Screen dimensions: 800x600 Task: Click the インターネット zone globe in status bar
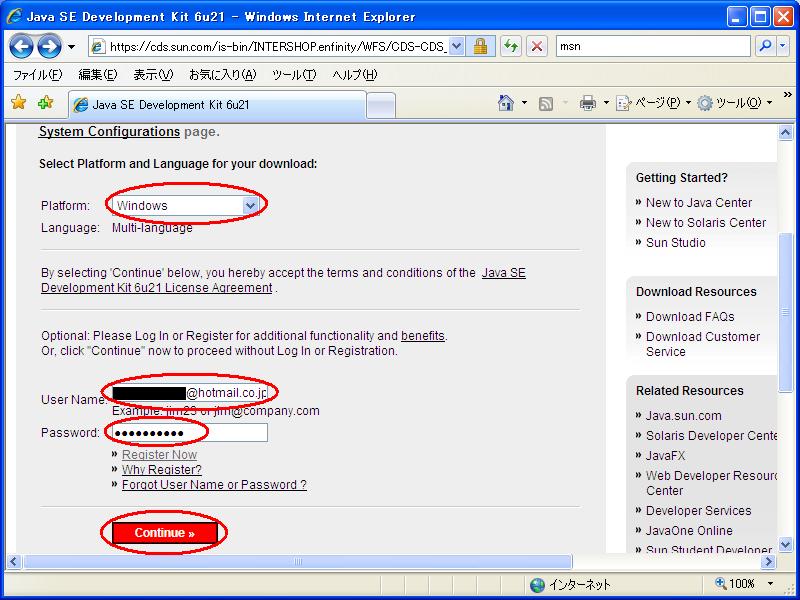click(x=537, y=585)
